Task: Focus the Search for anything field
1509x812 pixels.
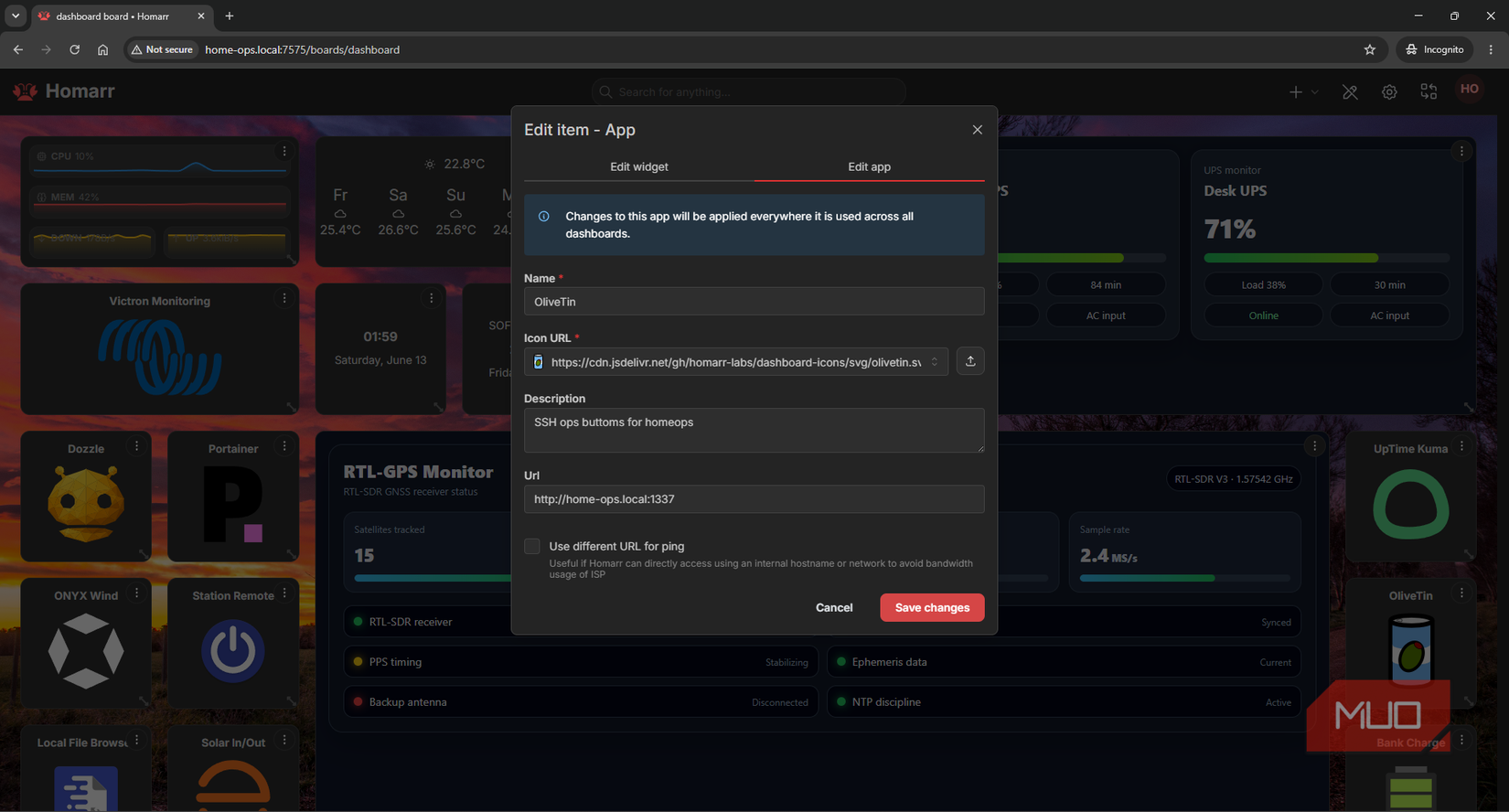Action: coord(749,91)
